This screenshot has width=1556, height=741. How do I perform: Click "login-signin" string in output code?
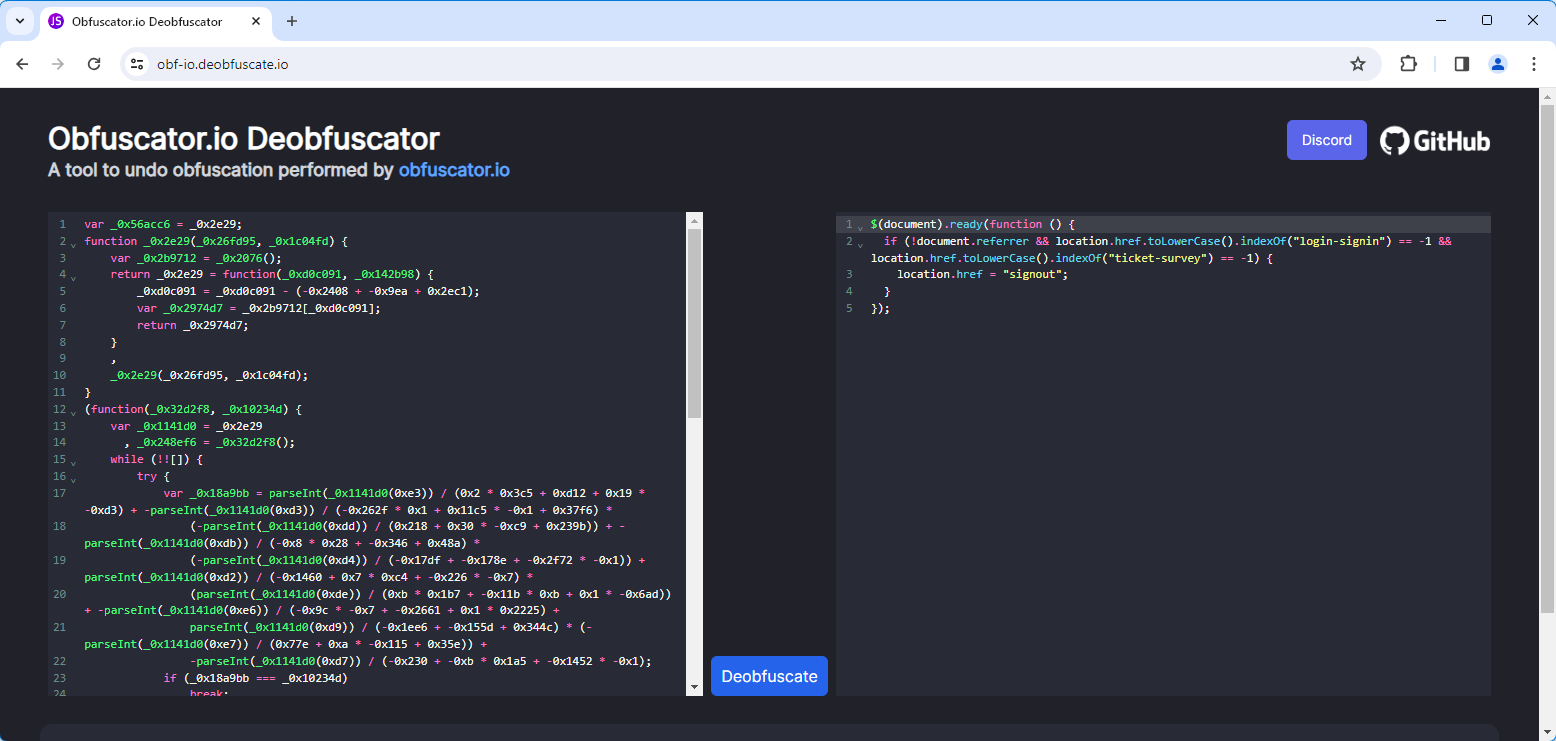click(1340, 241)
